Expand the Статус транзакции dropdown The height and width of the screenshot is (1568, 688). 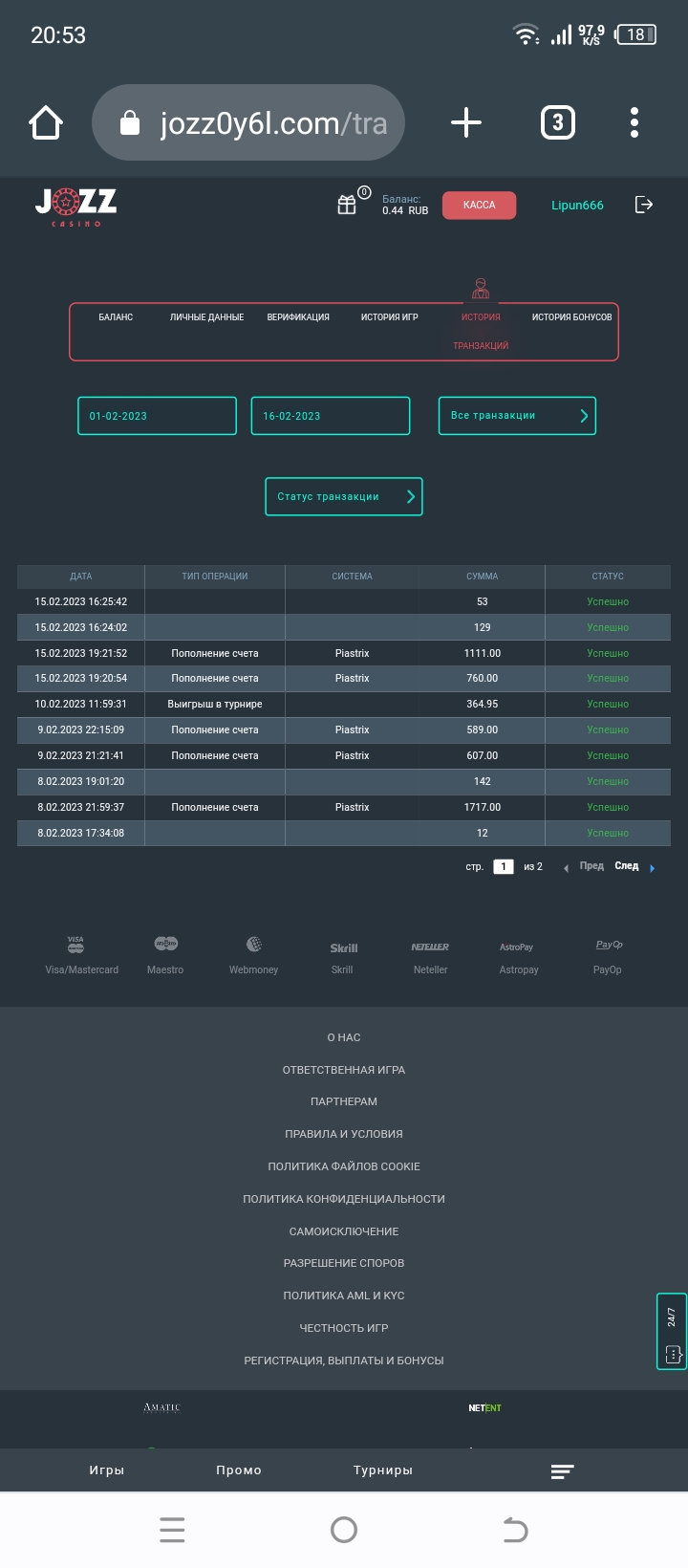[x=344, y=496]
